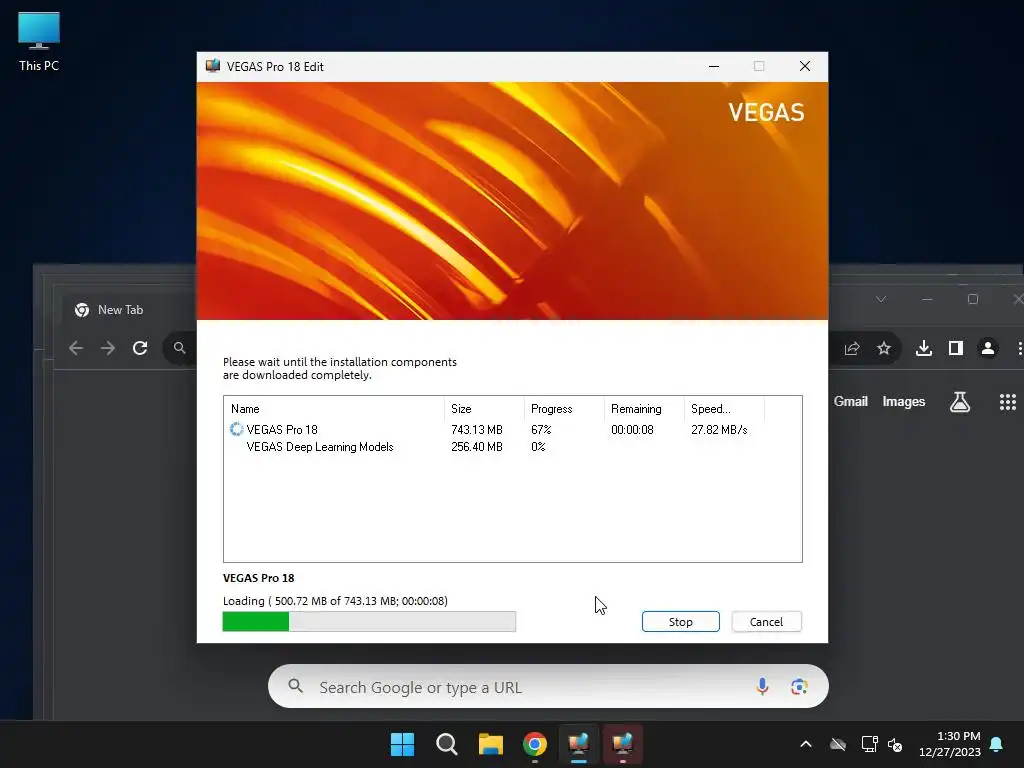
Task: Click the 256.40 MB size value
Action: point(477,447)
